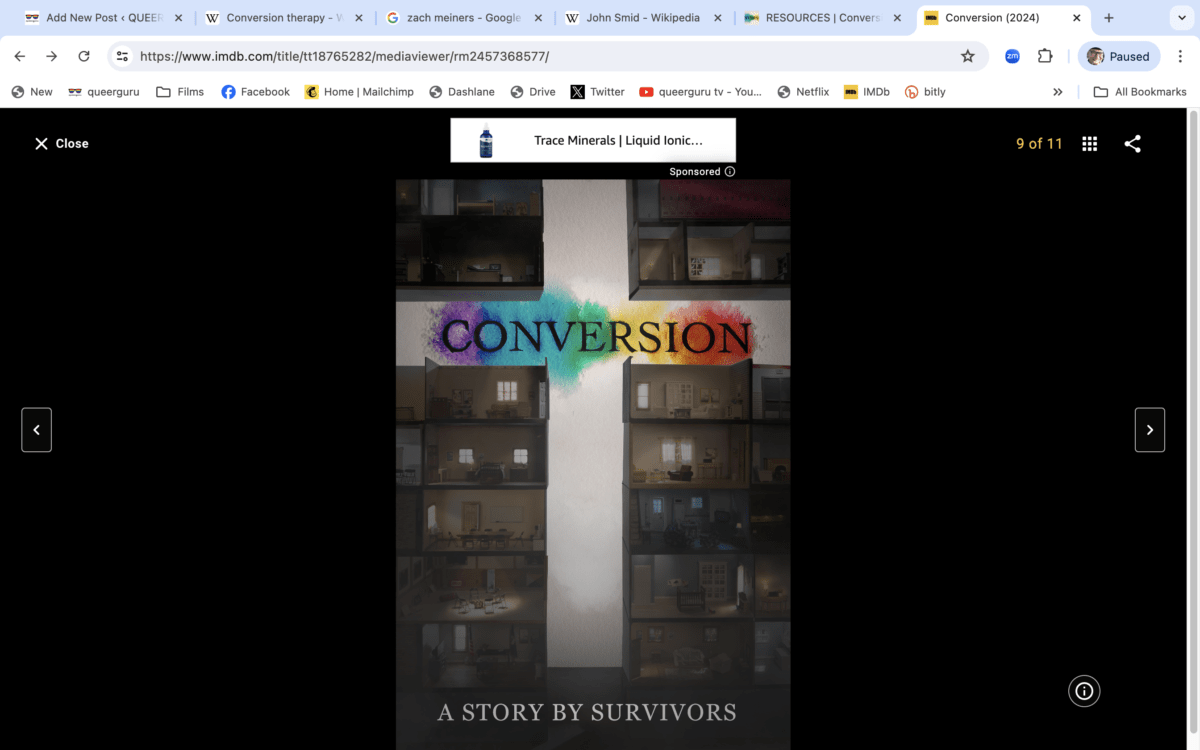
Task: Open the New bookmark
Action: [31, 92]
